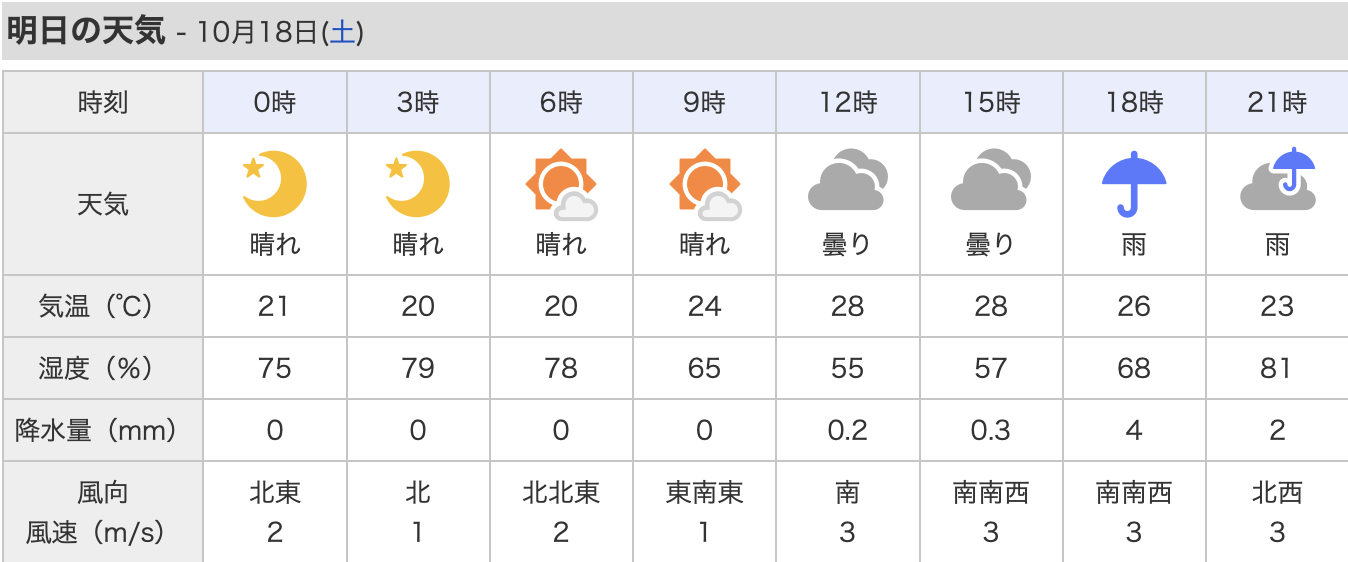Click the moon and star icon at 3時

(418, 184)
